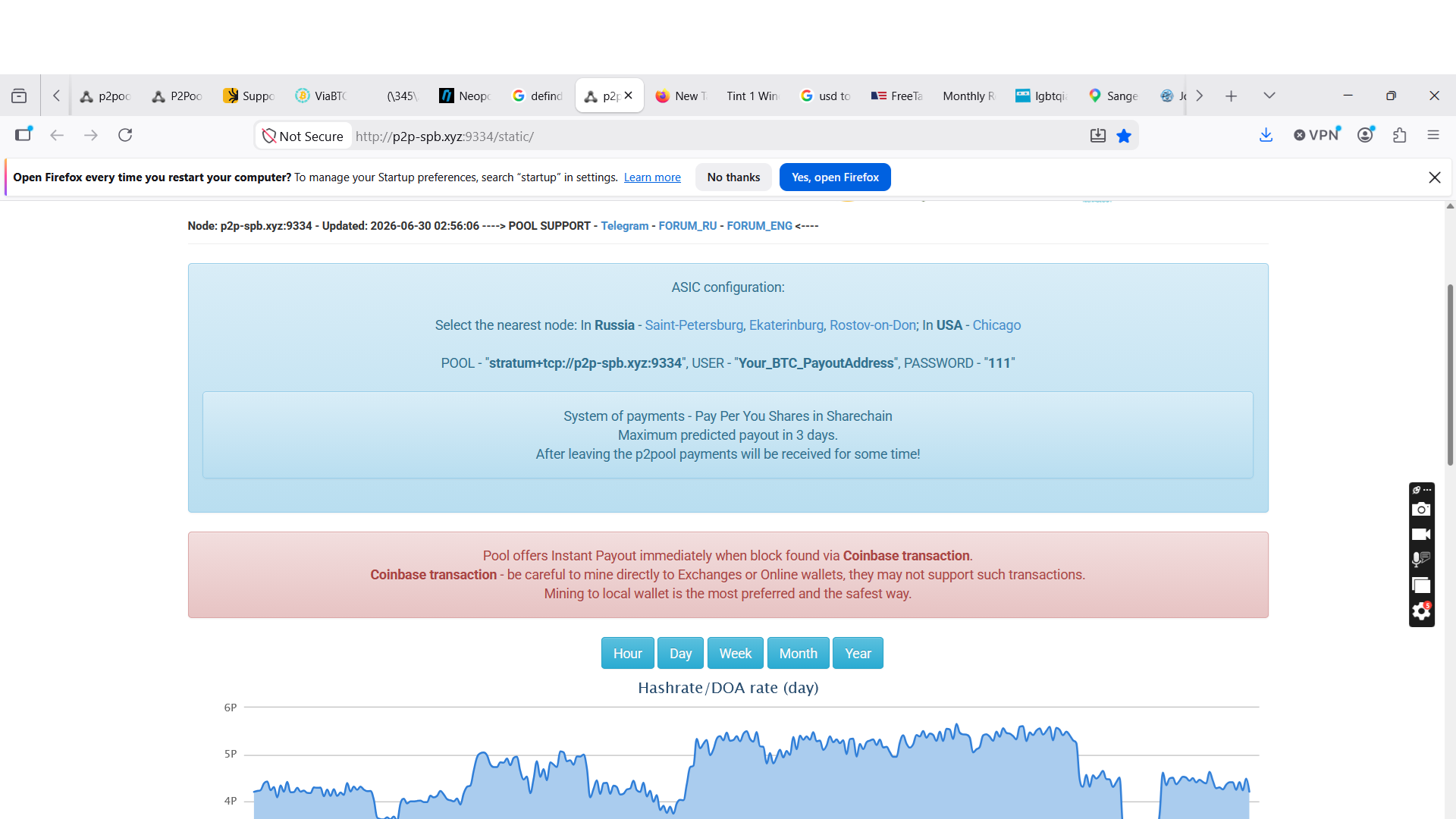Select the Rostov-on-Don node link
The height and width of the screenshot is (819, 1456).
[873, 325]
